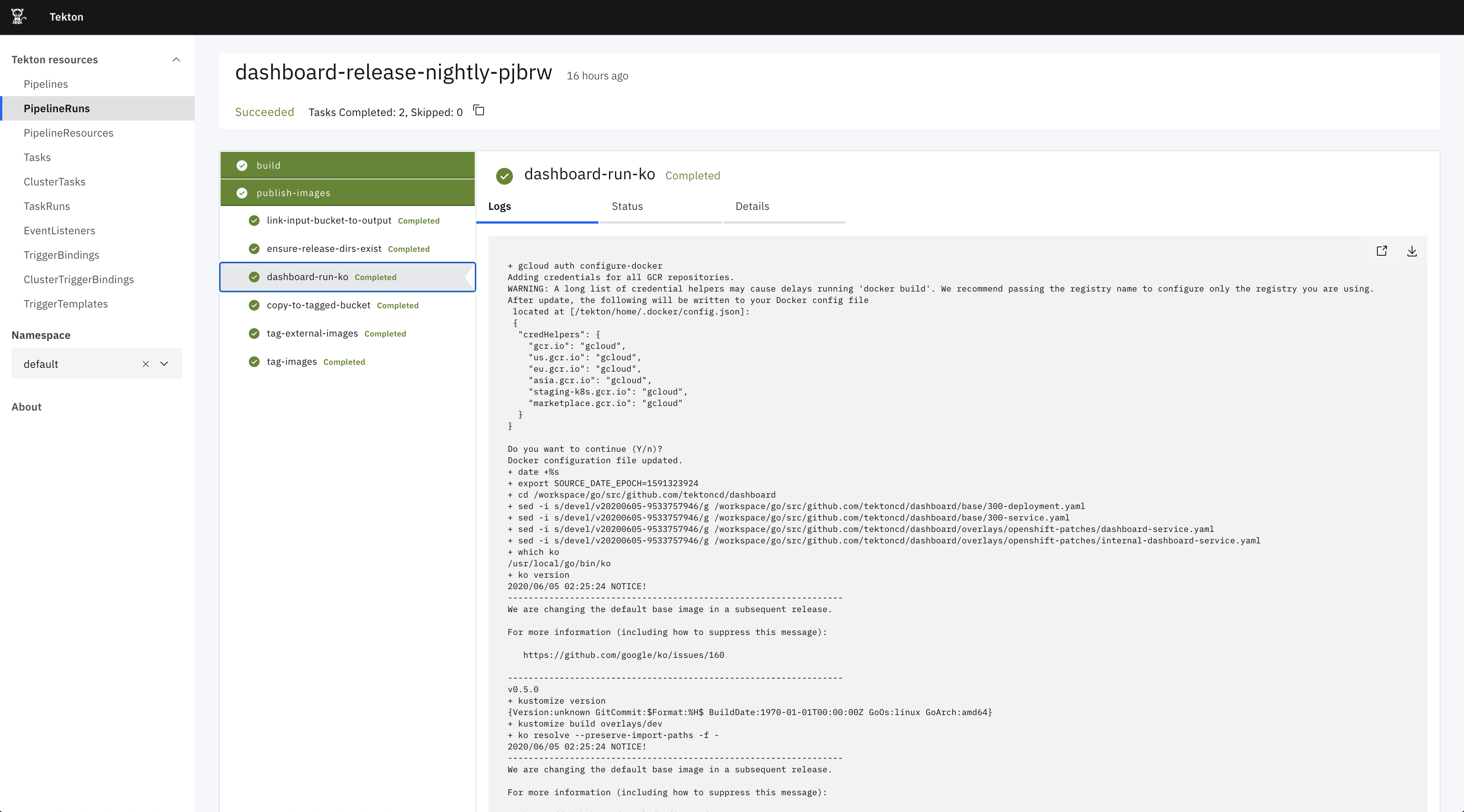Click the large dashboard-run-ko completed status icon
Screen dimensions: 1464x812
(504, 176)
